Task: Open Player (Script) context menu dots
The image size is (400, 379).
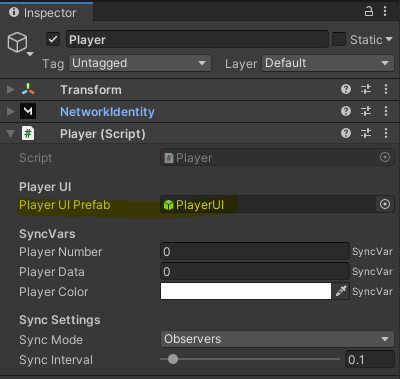Action: [386, 133]
